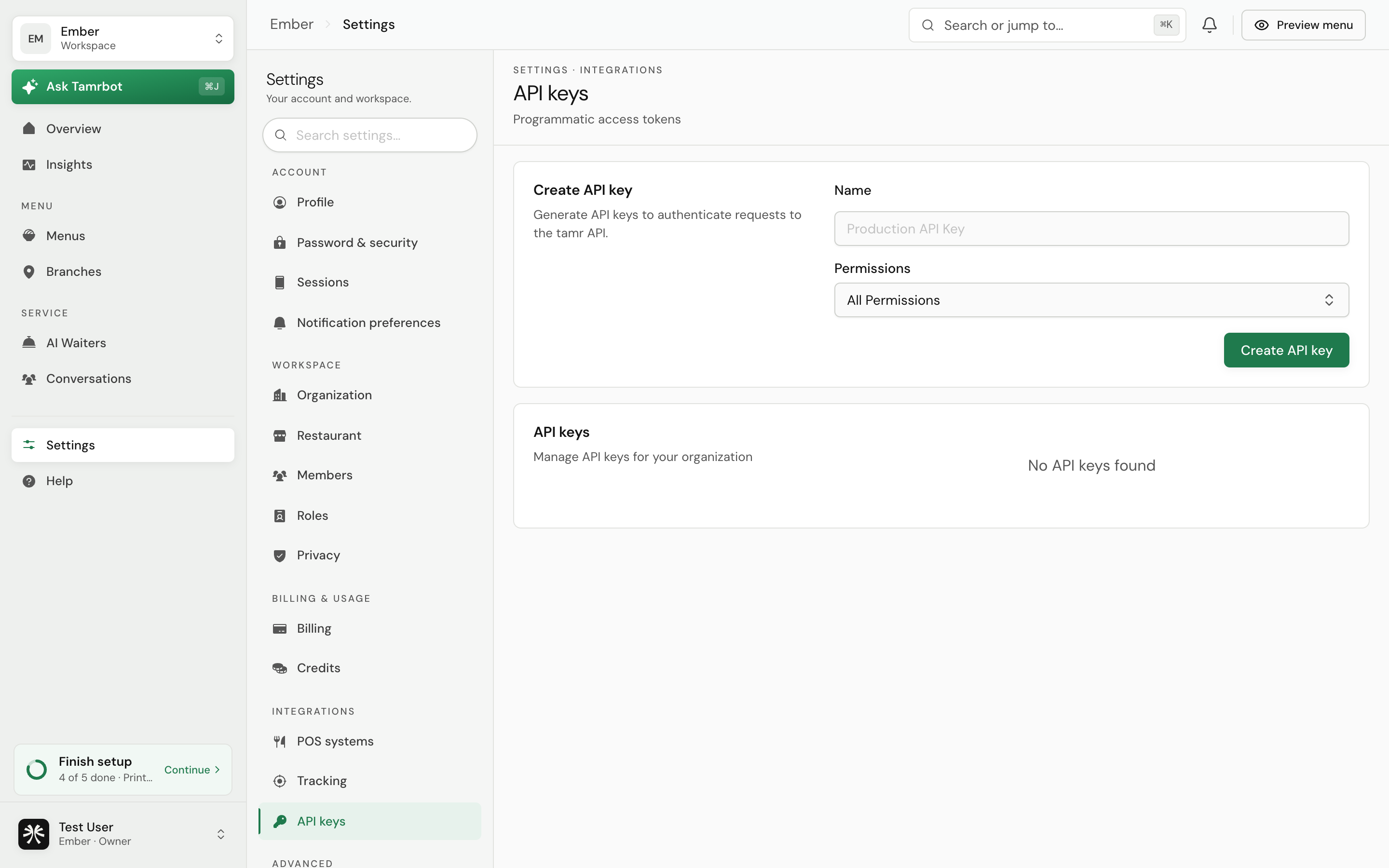Open Members settings
The image size is (1389, 868).
[369, 475]
